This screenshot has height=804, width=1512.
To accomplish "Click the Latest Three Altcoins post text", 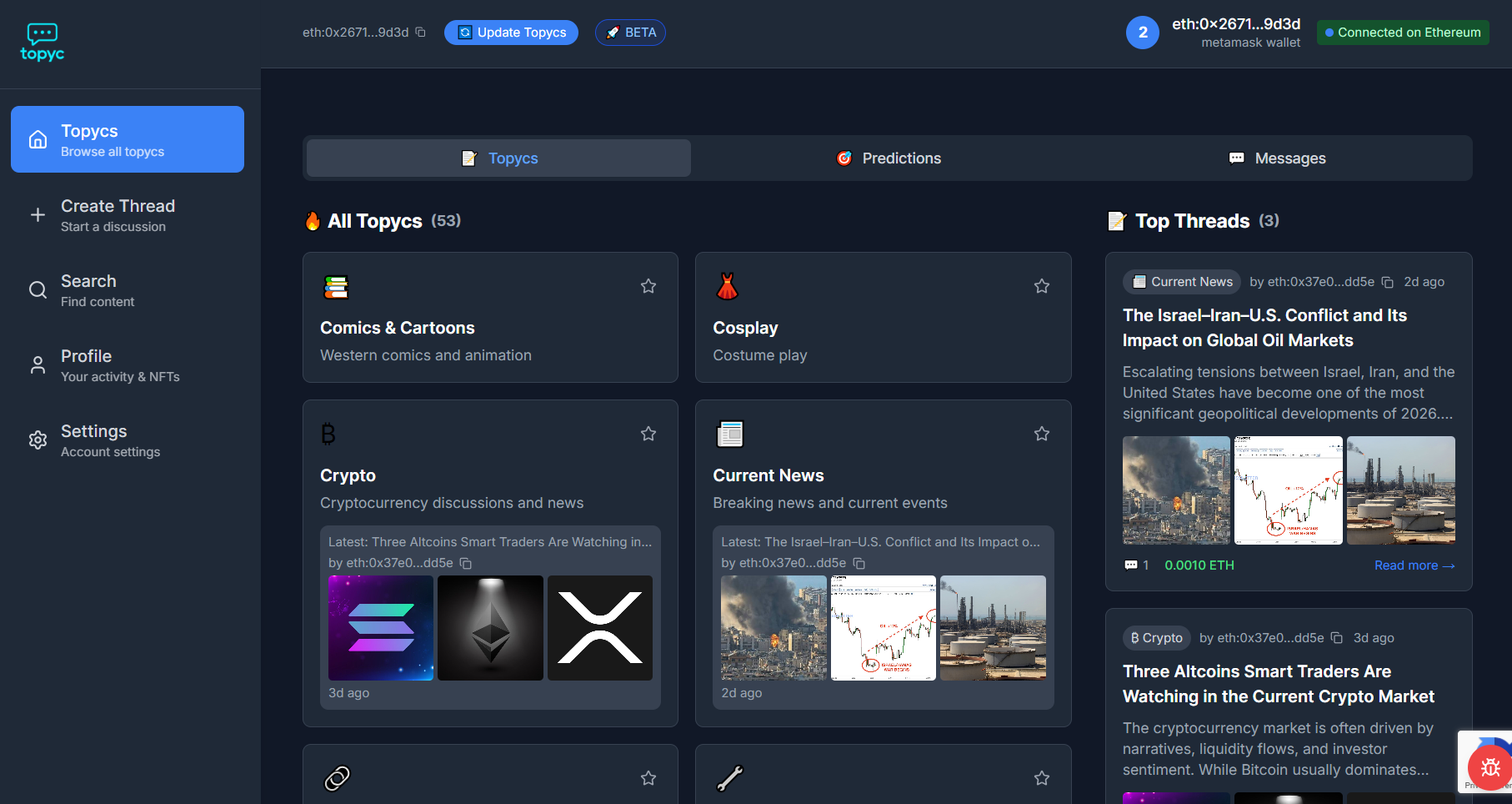I will 490,542.
